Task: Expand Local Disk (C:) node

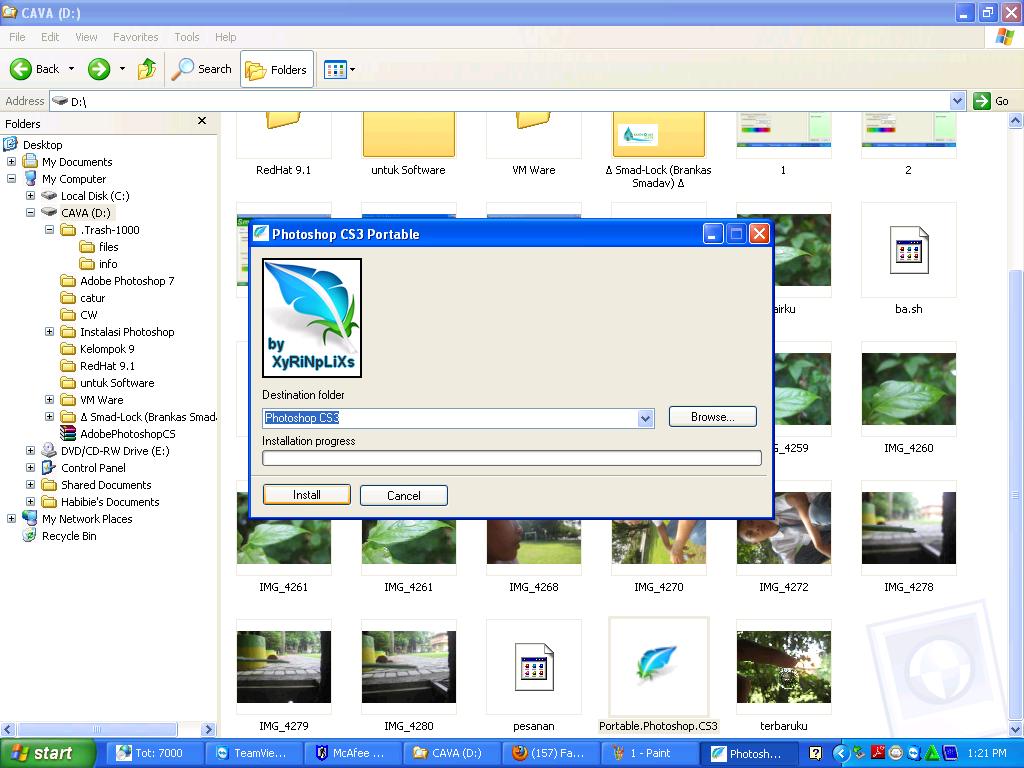Action: tap(30, 195)
